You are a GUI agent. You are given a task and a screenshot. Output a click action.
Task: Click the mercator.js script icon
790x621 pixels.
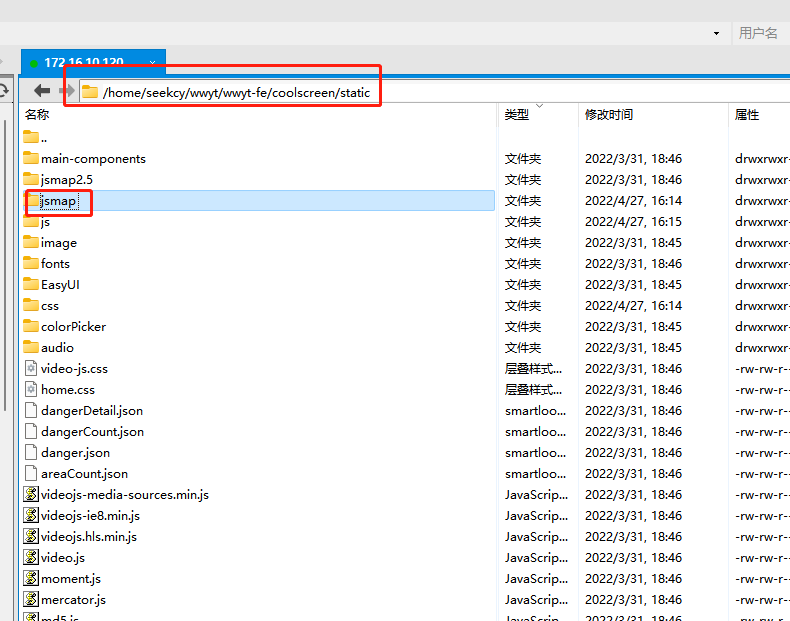point(31,599)
